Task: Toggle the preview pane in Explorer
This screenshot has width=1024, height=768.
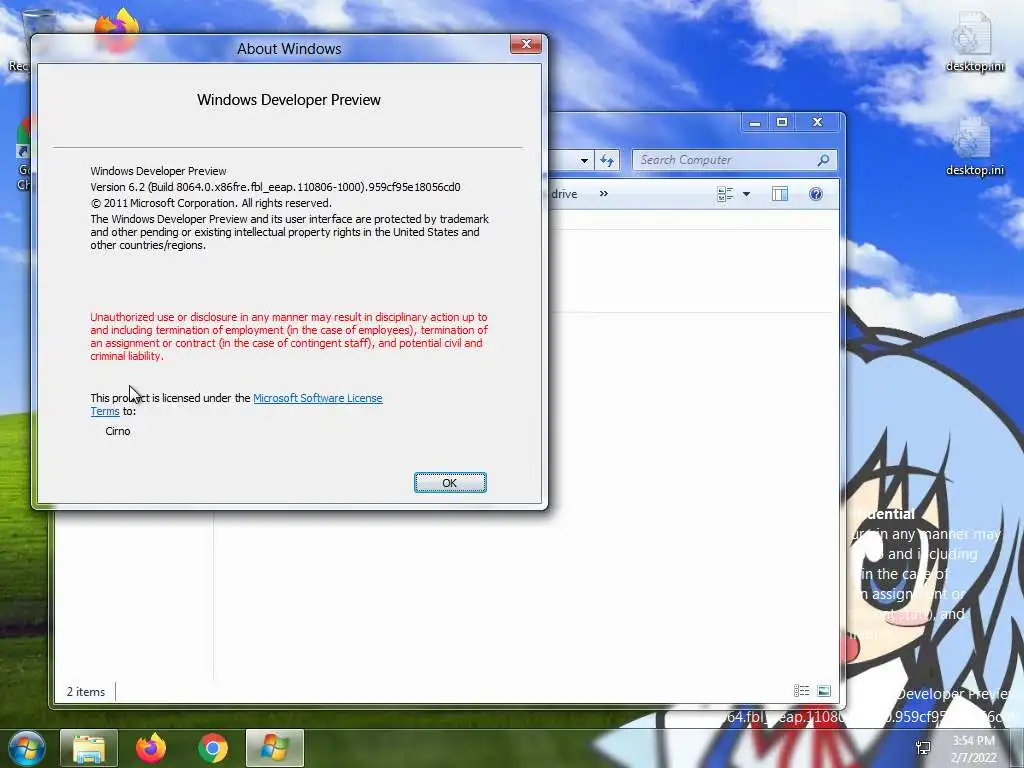Action: [780, 194]
